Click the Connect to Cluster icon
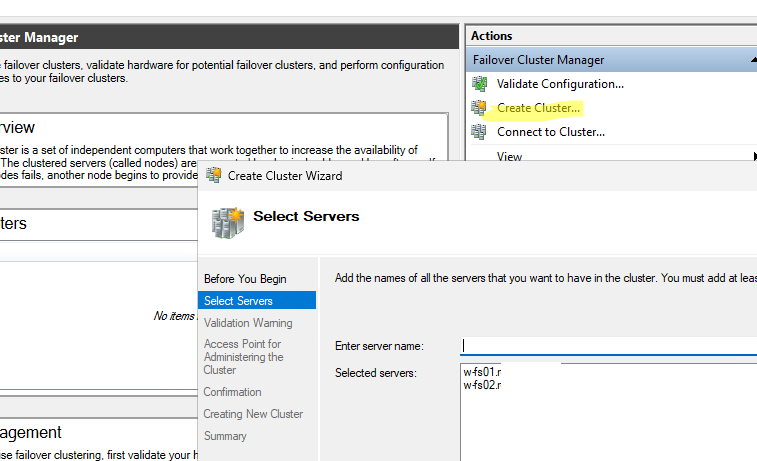This screenshot has height=461, width=757. point(479,132)
